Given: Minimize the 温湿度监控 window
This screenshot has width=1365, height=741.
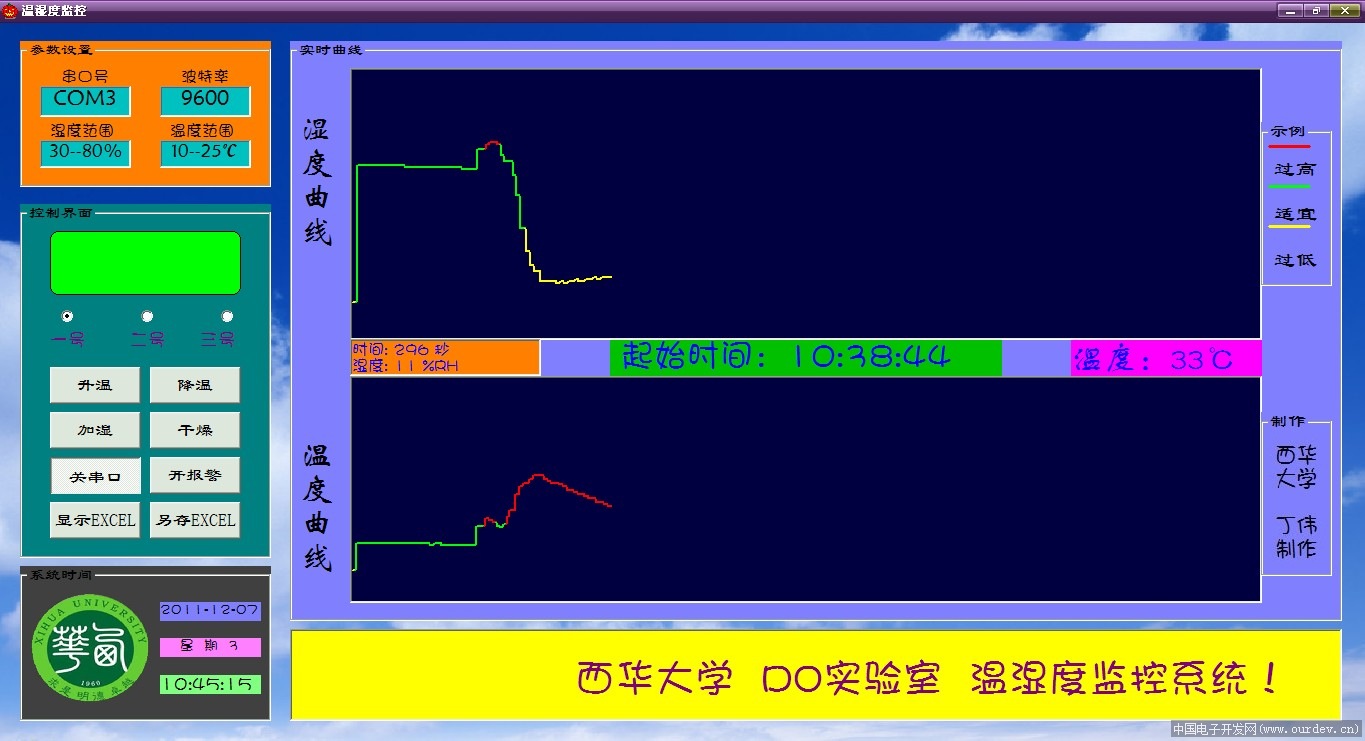Looking at the screenshot, I should (x=1290, y=10).
